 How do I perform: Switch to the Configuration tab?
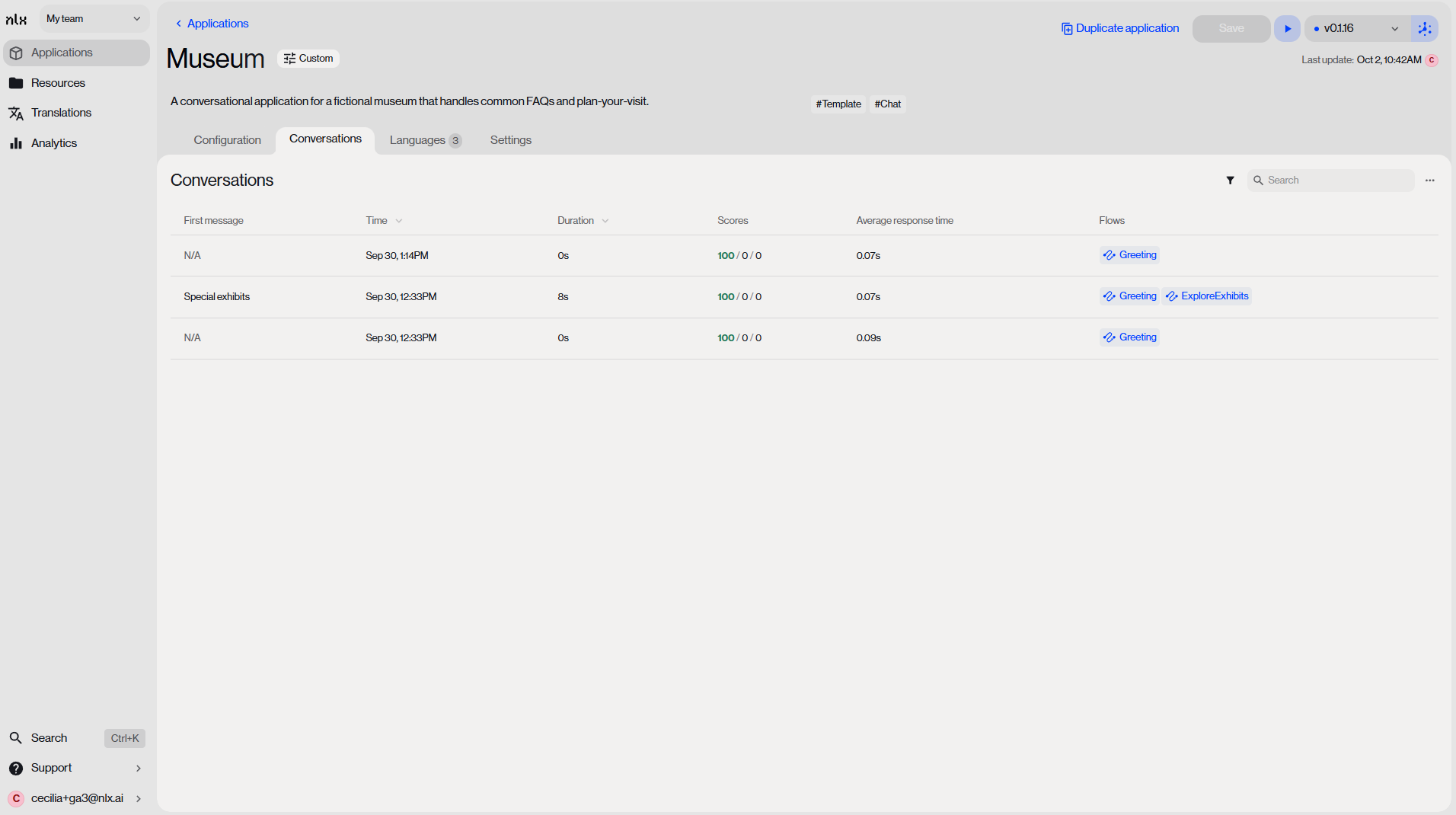click(x=227, y=140)
